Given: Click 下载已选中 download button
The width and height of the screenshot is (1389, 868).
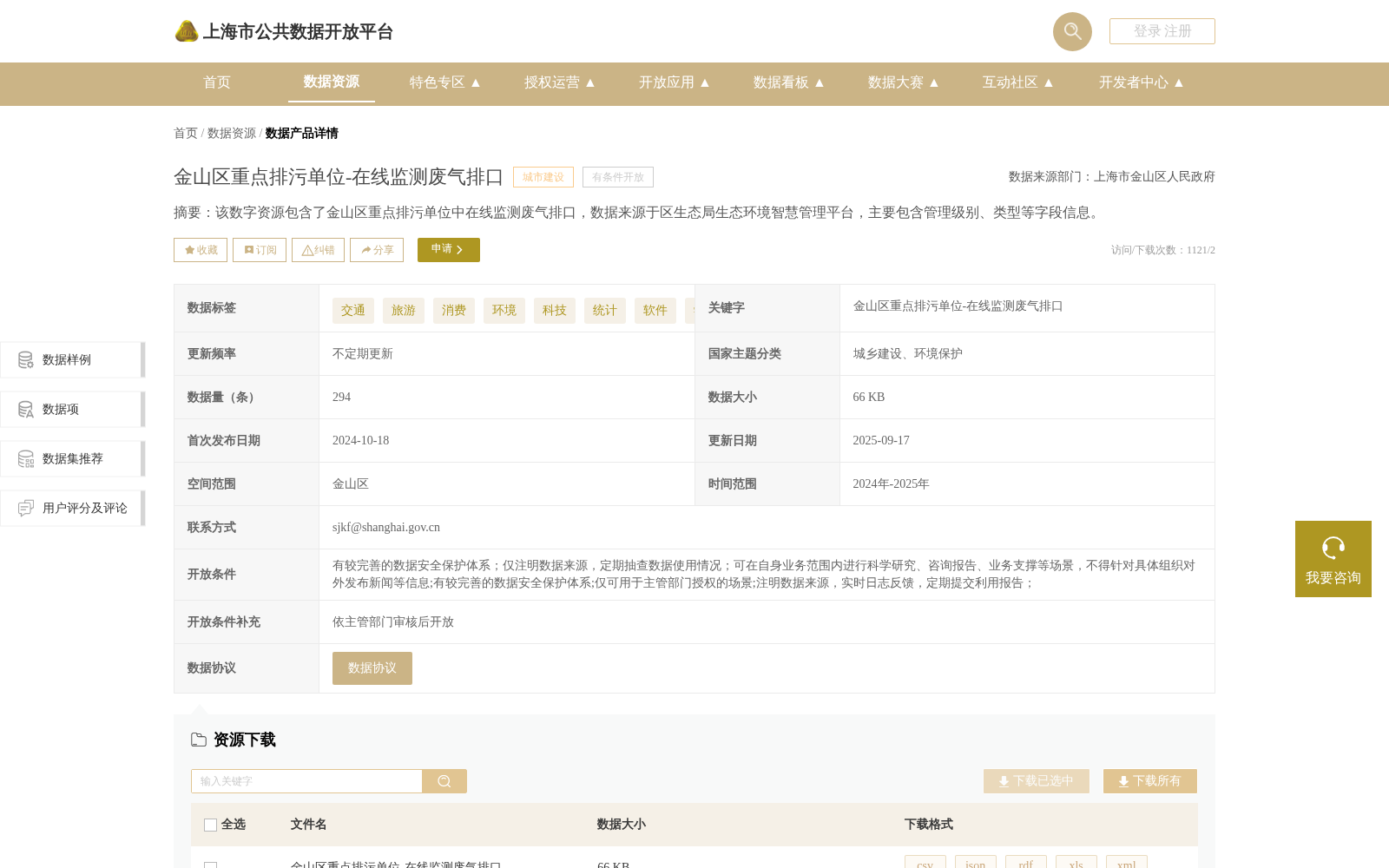Looking at the screenshot, I should tap(1037, 781).
